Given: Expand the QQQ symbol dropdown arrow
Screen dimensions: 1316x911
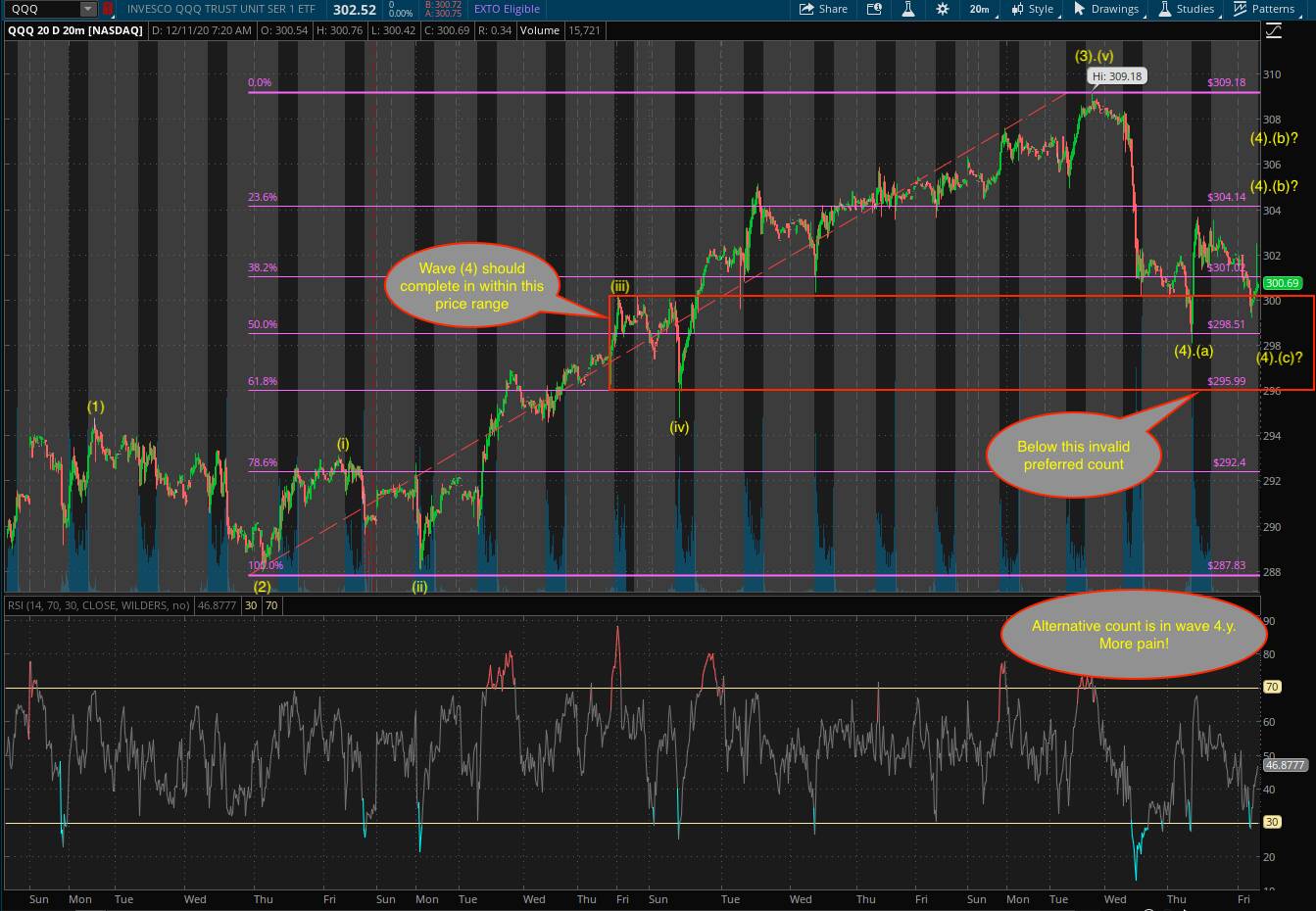Looking at the screenshot, I should (88, 9).
